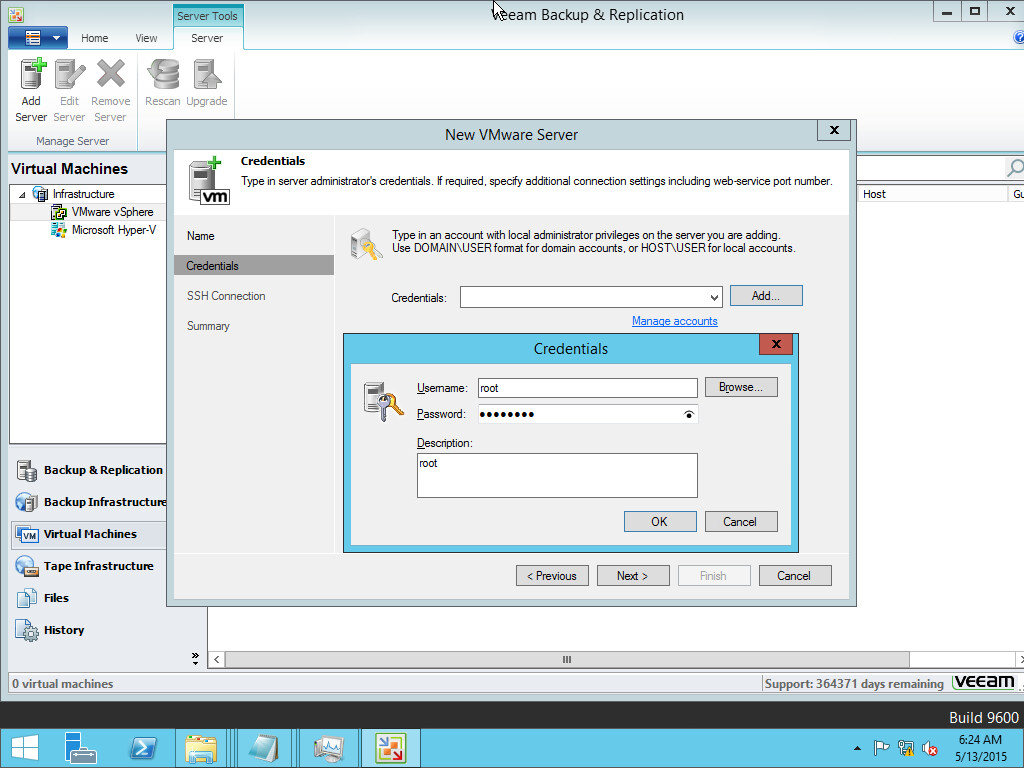Toggle password visibility eye icon
Viewport: 1024px width, 768px height.
pyautogui.click(x=688, y=414)
